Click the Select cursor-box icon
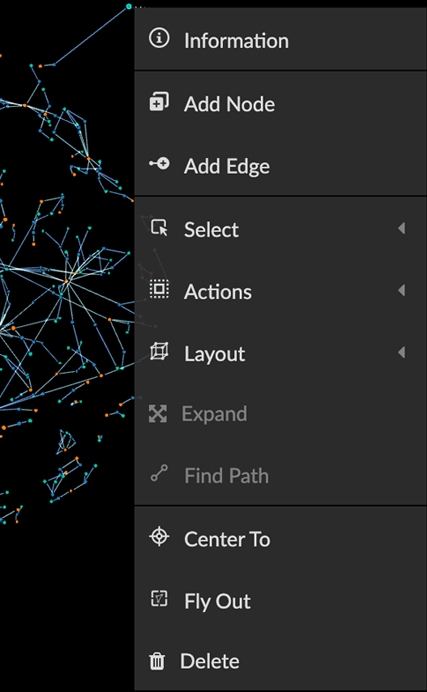The width and height of the screenshot is (427, 692). click(159, 228)
